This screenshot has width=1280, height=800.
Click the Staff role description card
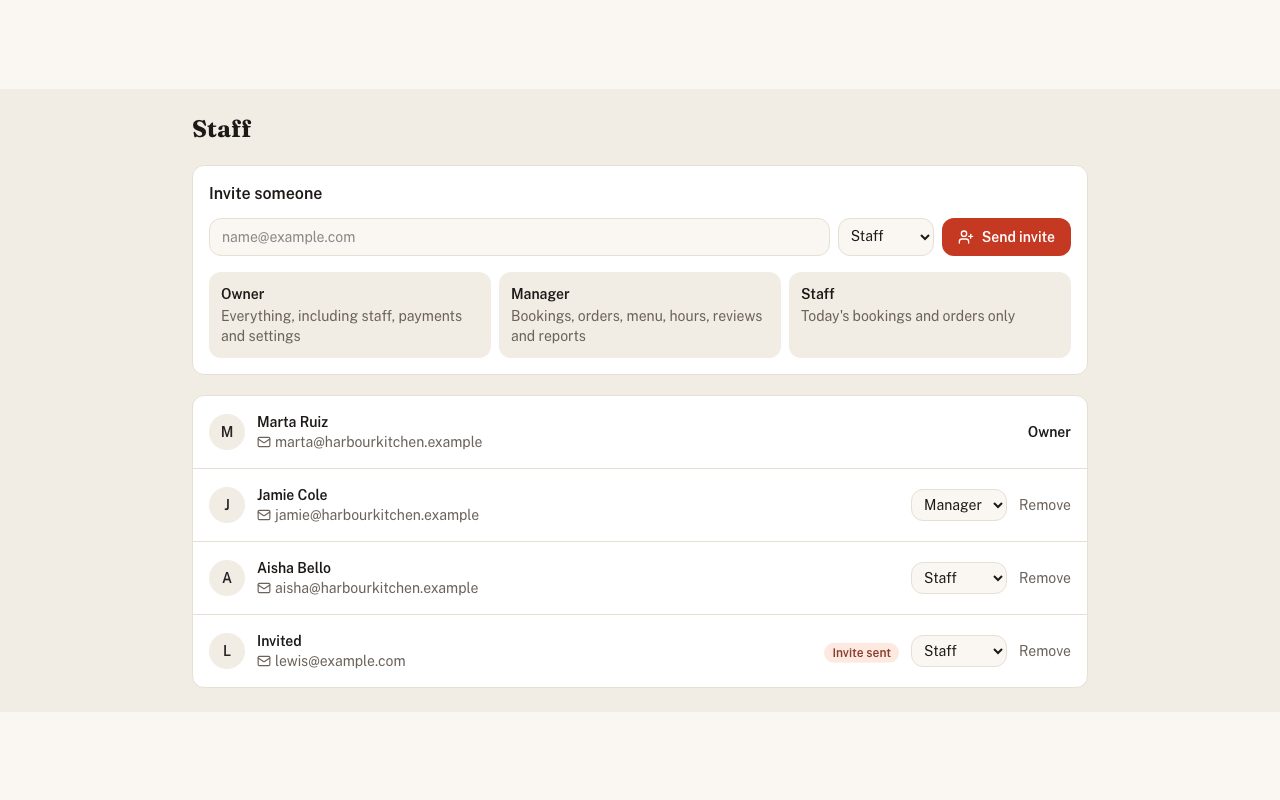click(930, 315)
